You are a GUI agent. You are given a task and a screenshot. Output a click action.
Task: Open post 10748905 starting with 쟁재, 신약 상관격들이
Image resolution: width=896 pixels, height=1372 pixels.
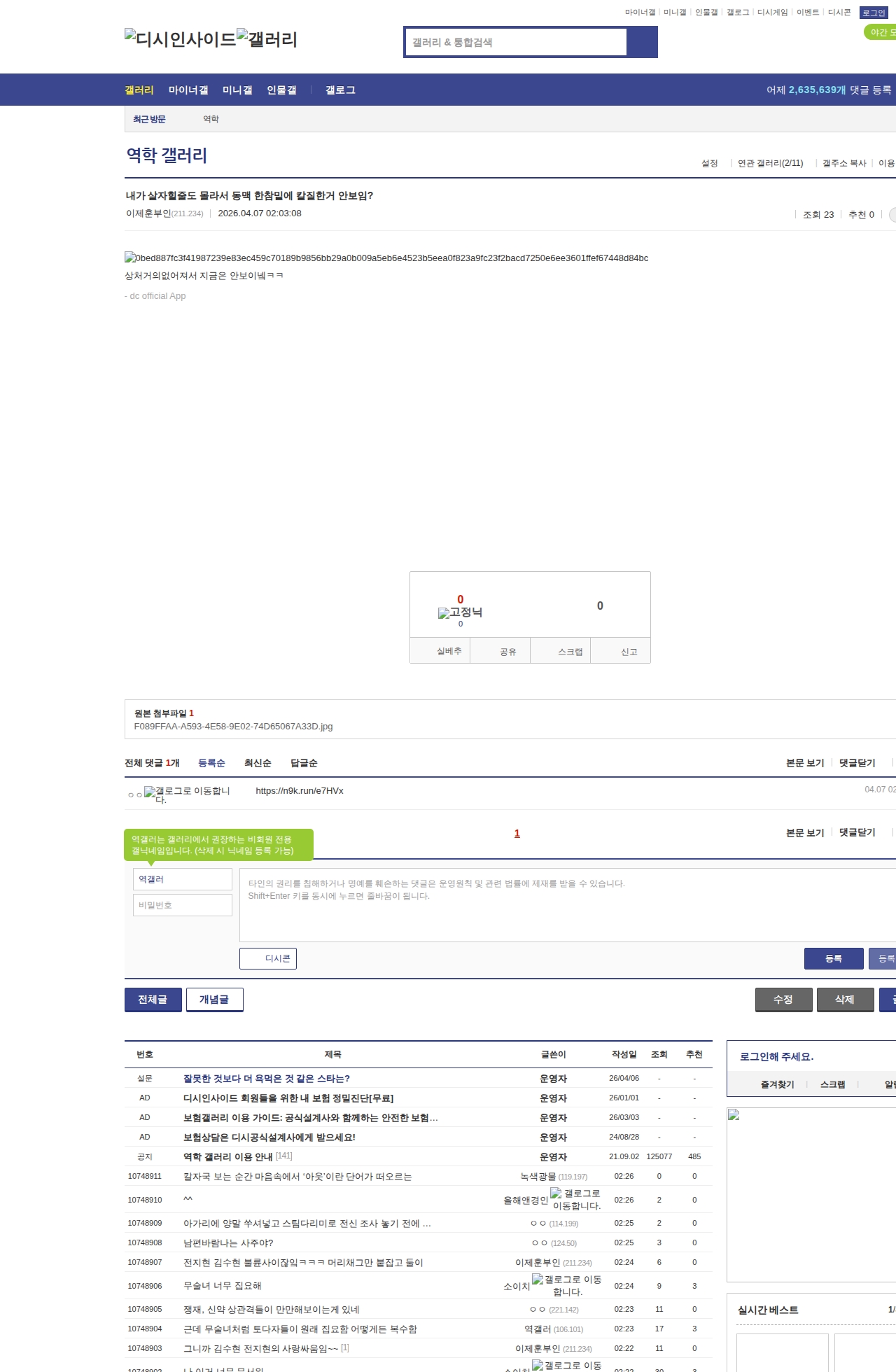[272, 1309]
